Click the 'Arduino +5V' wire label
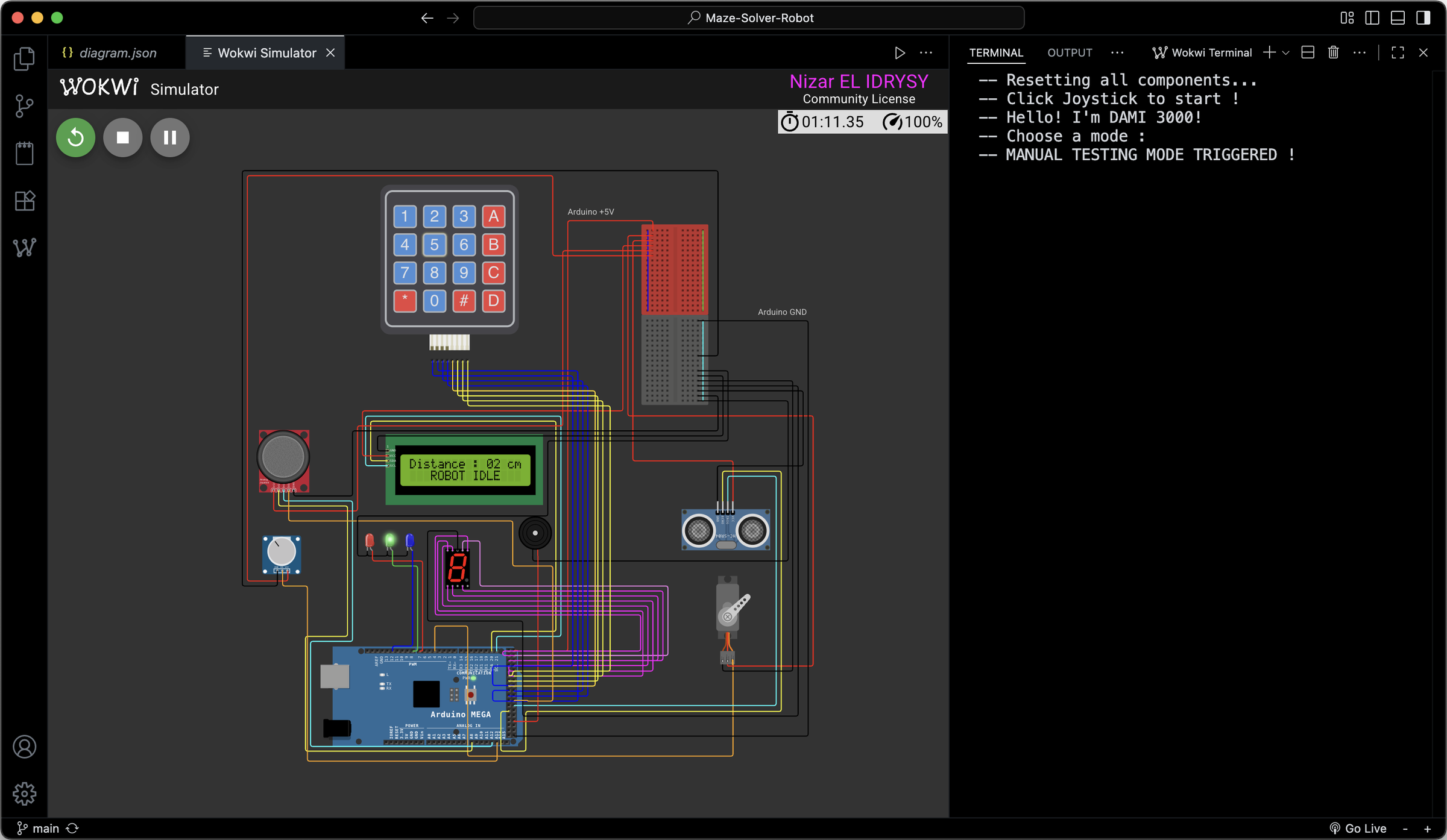Screen dimensions: 1447x840 [591, 212]
